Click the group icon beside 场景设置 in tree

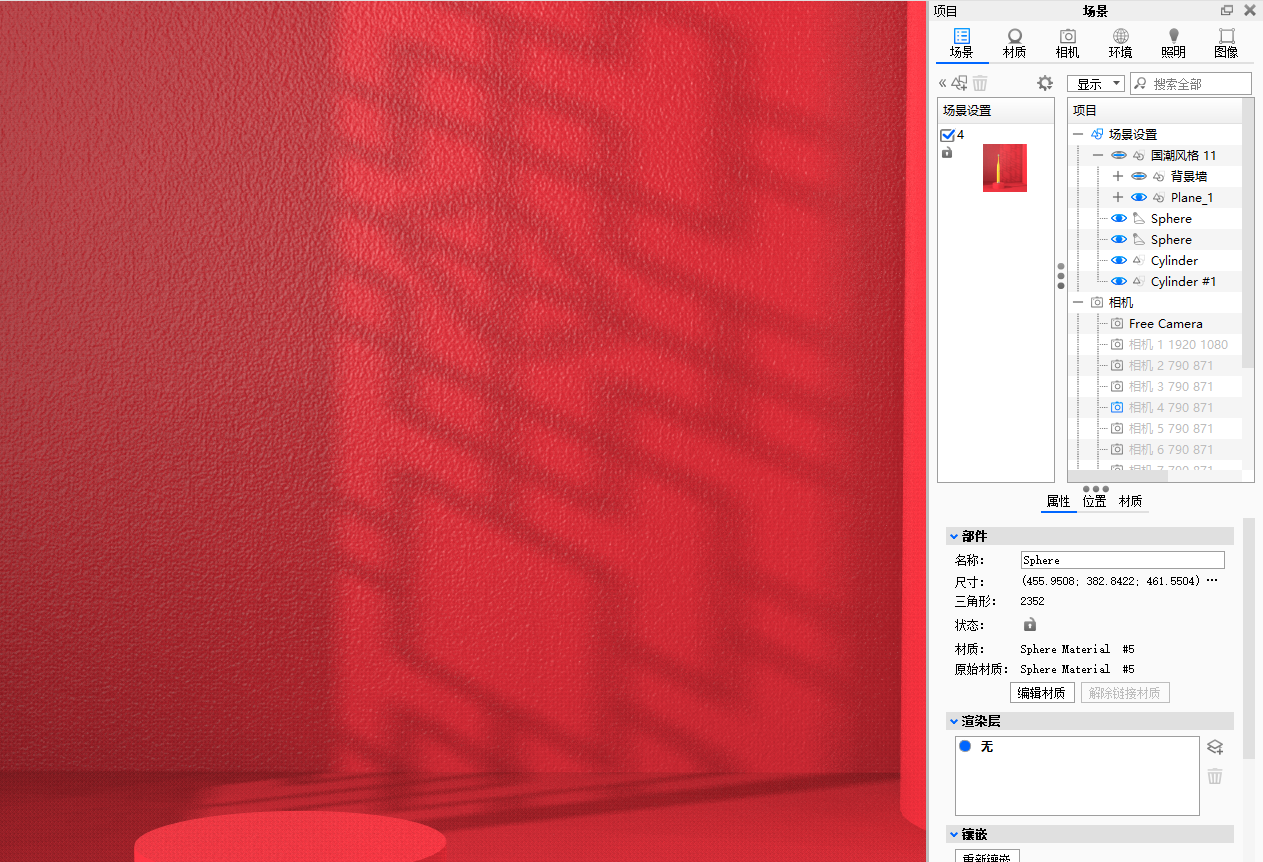click(1097, 134)
